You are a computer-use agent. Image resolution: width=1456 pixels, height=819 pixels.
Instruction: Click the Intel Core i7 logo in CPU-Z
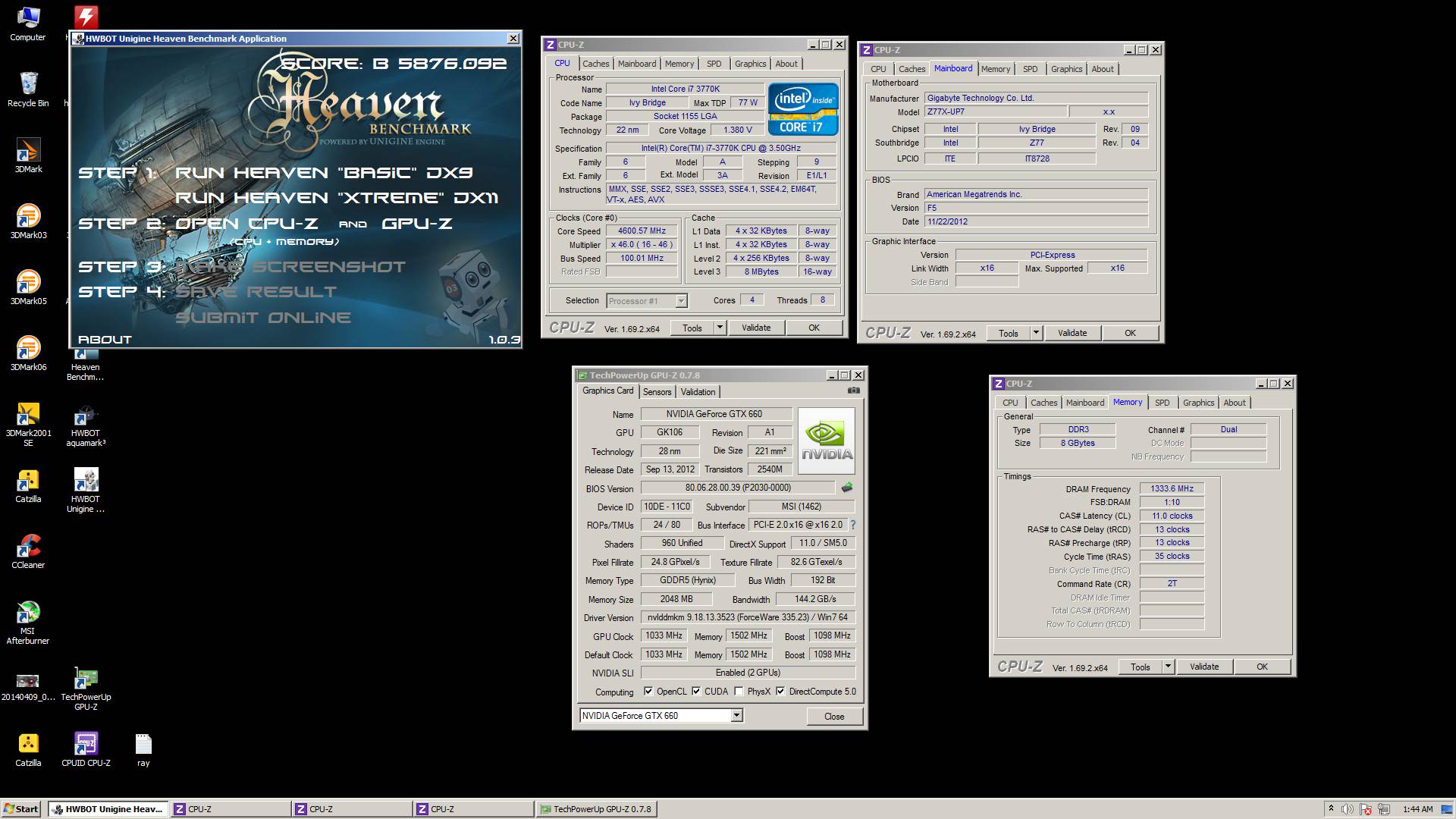pyautogui.click(x=803, y=109)
